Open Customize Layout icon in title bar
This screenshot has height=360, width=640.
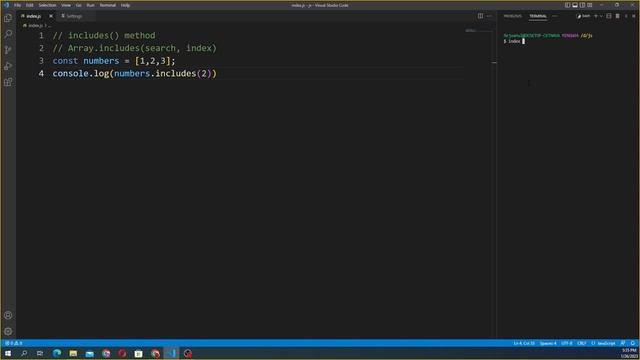click(x=590, y=5)
